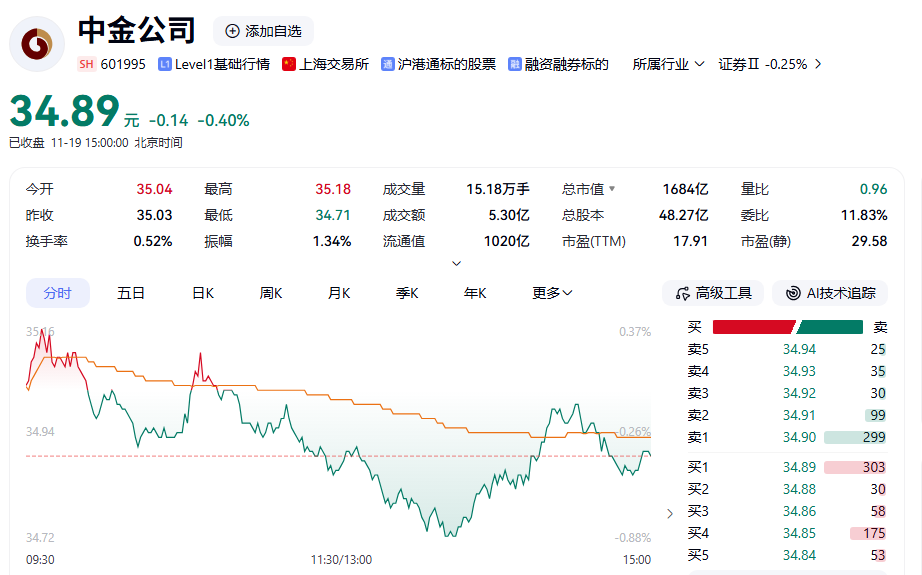The image size is (922, 575).
Task: Click the 分时 intraday tab button
Action: click(x=57, y=293)
